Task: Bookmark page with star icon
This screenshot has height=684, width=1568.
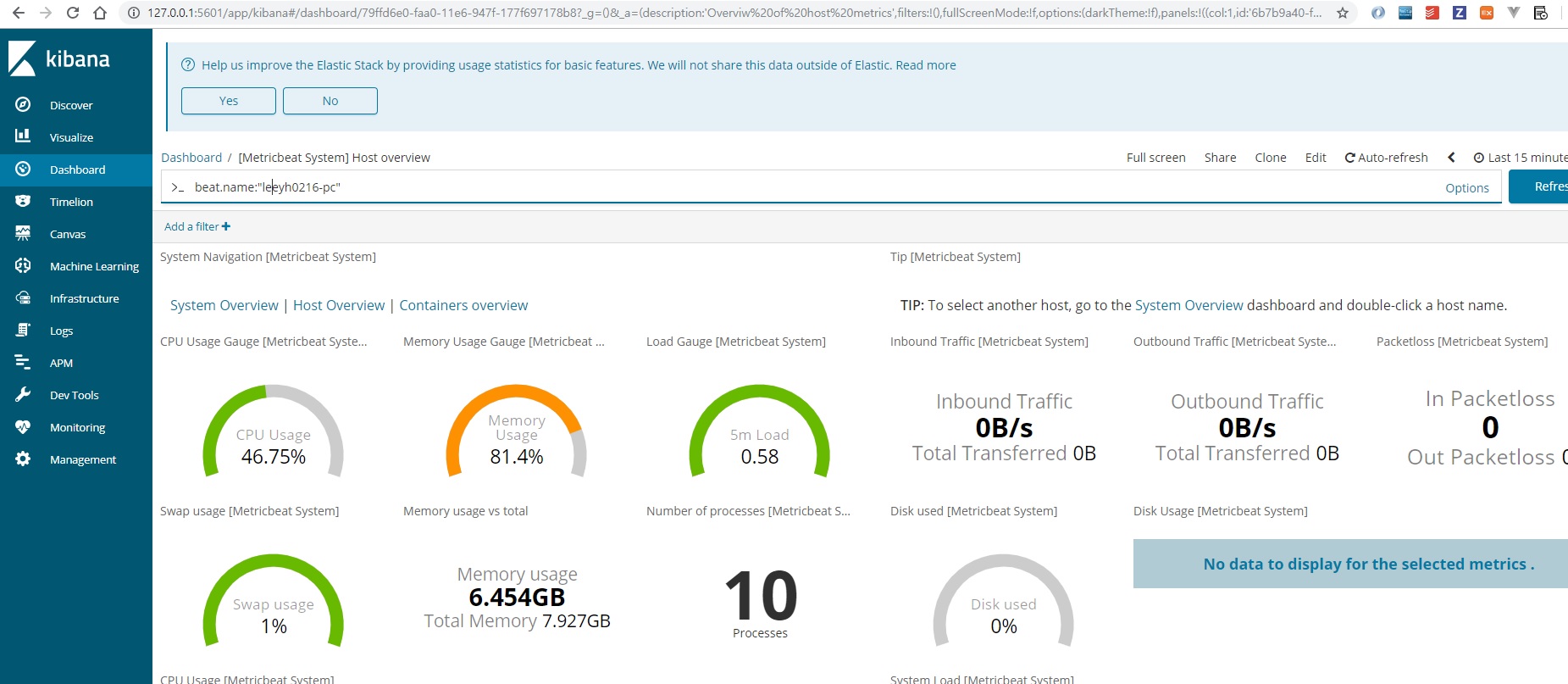Action: coord(1343,13)
